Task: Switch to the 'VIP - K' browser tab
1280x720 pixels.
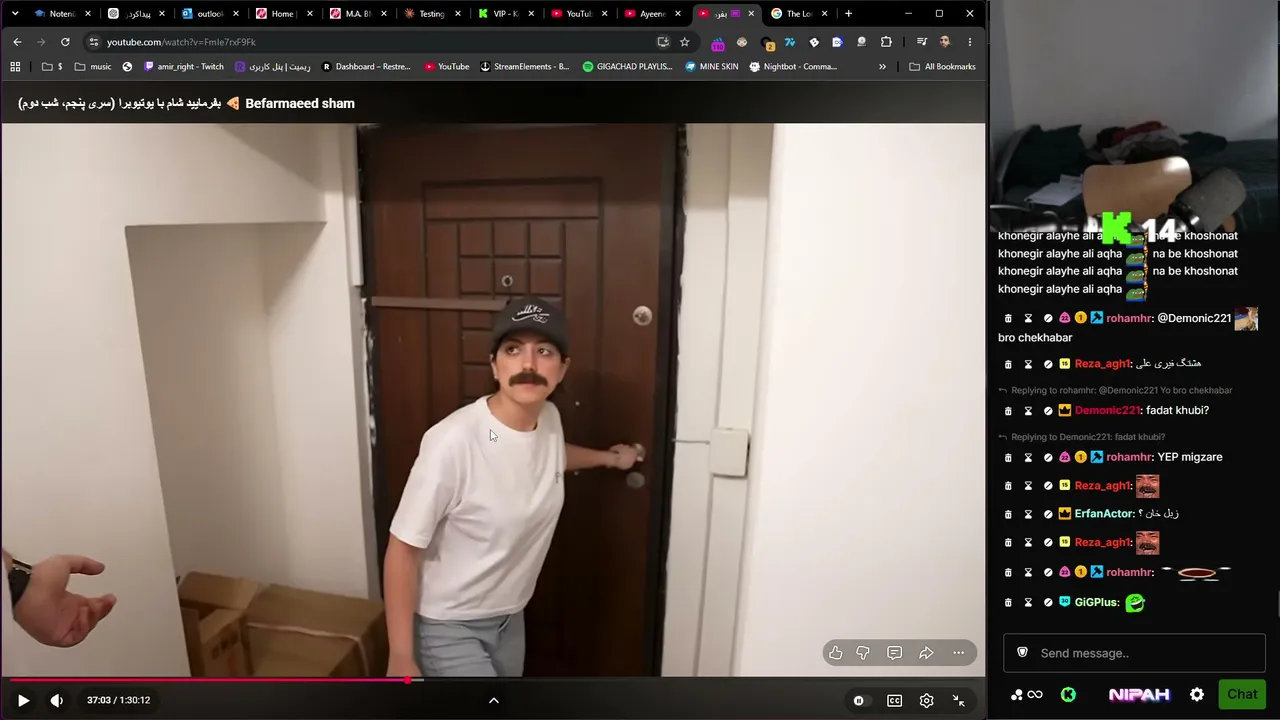Action: coord(505,14)
